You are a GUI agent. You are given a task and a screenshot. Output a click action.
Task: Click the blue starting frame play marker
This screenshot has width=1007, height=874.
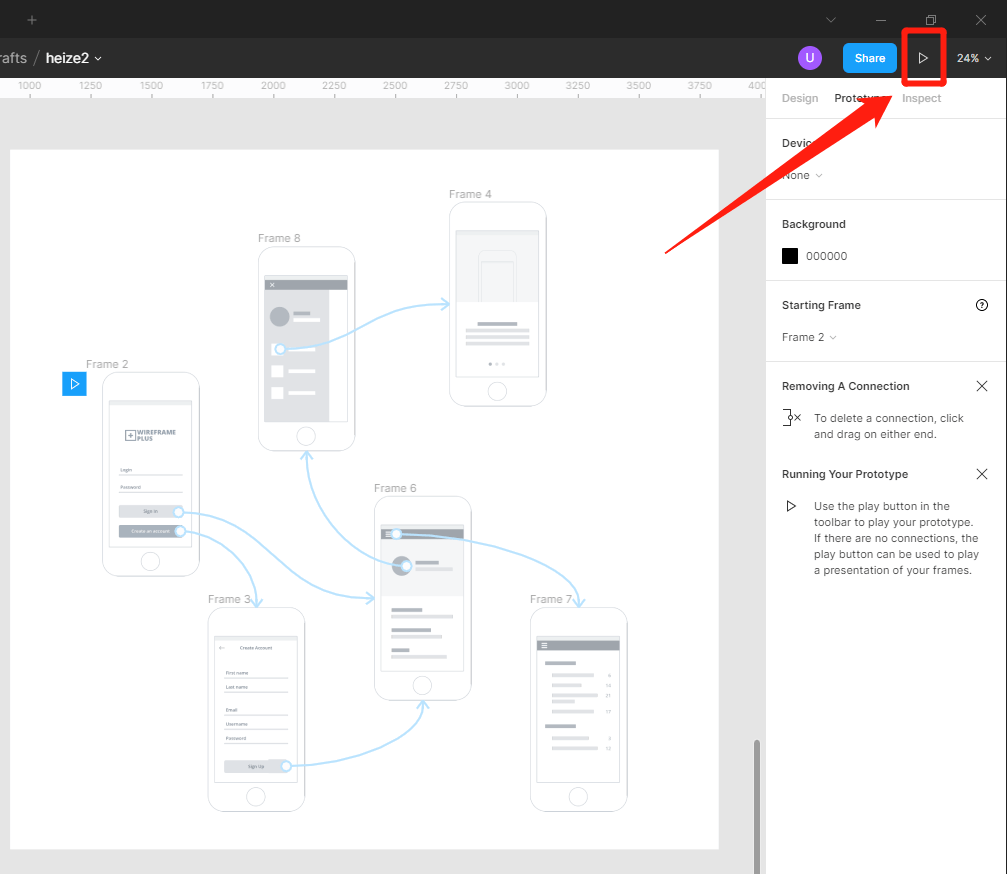tap(74, 384)
